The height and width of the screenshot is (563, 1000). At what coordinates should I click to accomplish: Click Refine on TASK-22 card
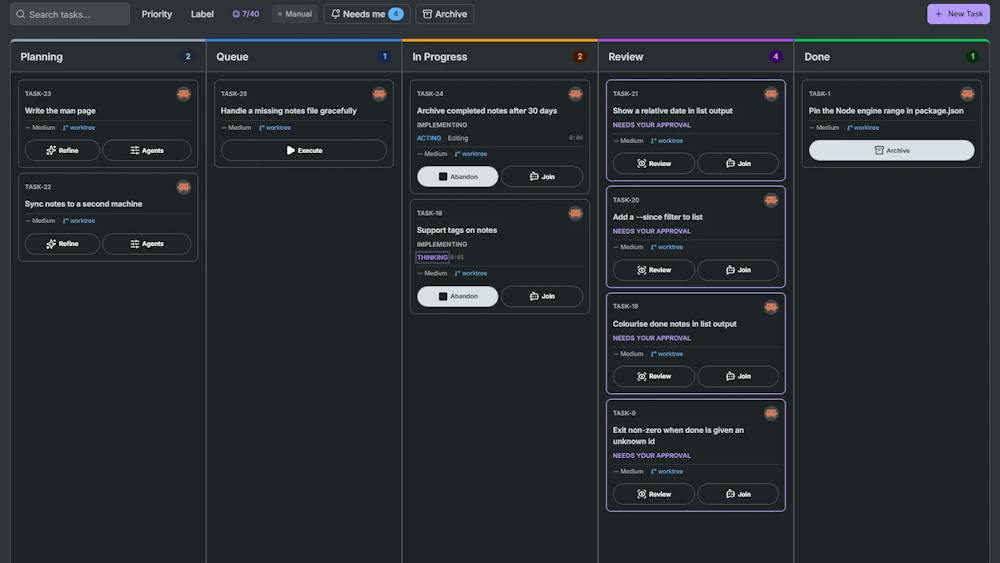point(62,244)
